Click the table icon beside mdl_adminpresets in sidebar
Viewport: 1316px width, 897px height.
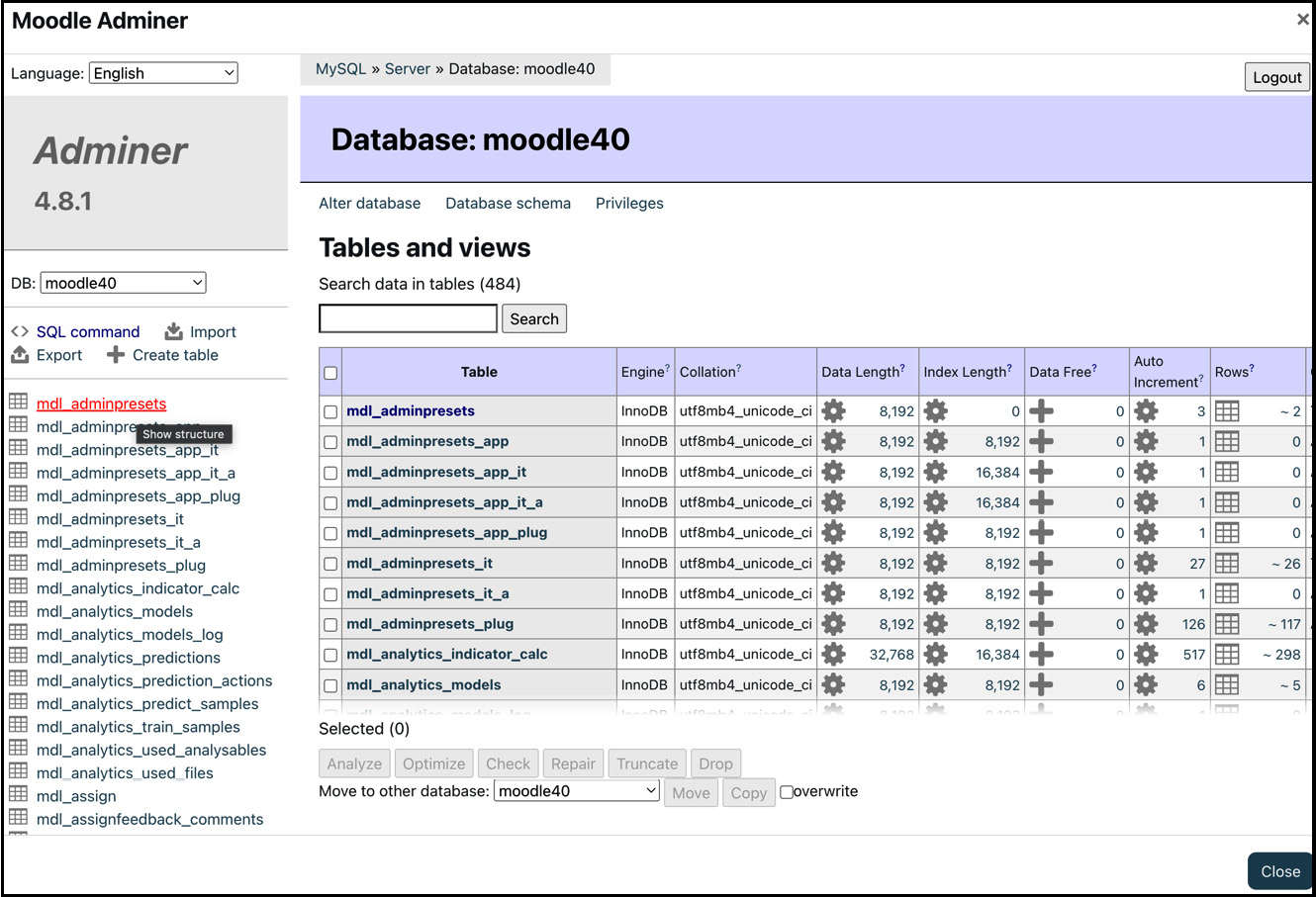point(18,402)
